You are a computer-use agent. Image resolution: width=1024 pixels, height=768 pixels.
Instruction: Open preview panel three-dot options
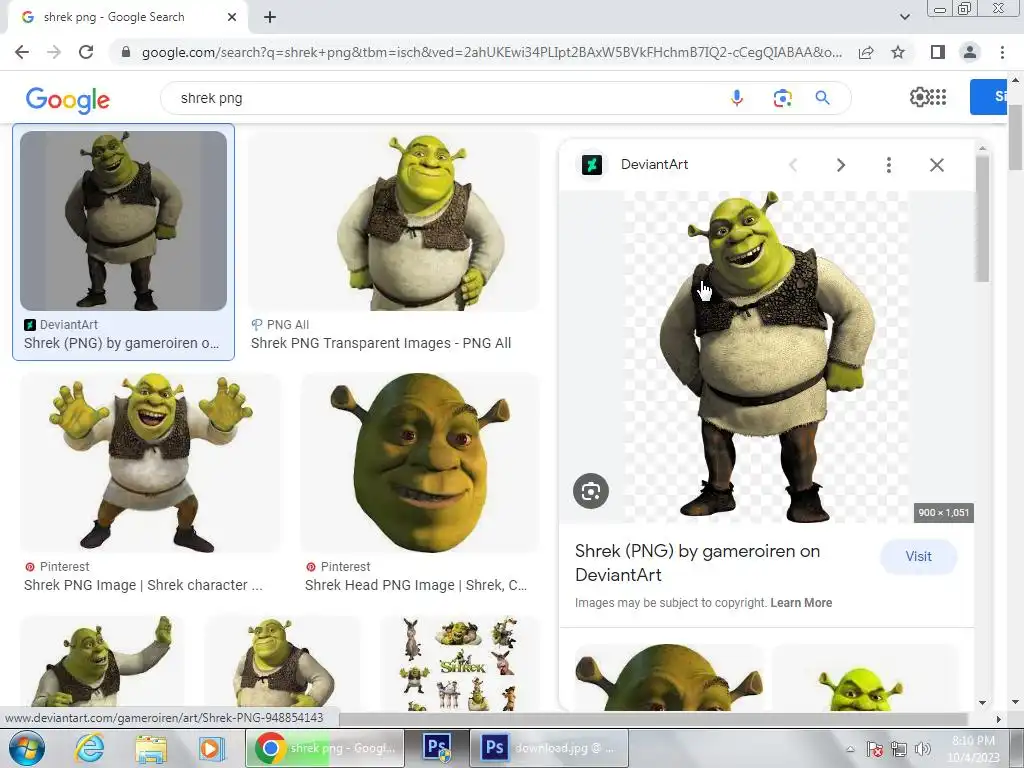click(x=888, y=165)
